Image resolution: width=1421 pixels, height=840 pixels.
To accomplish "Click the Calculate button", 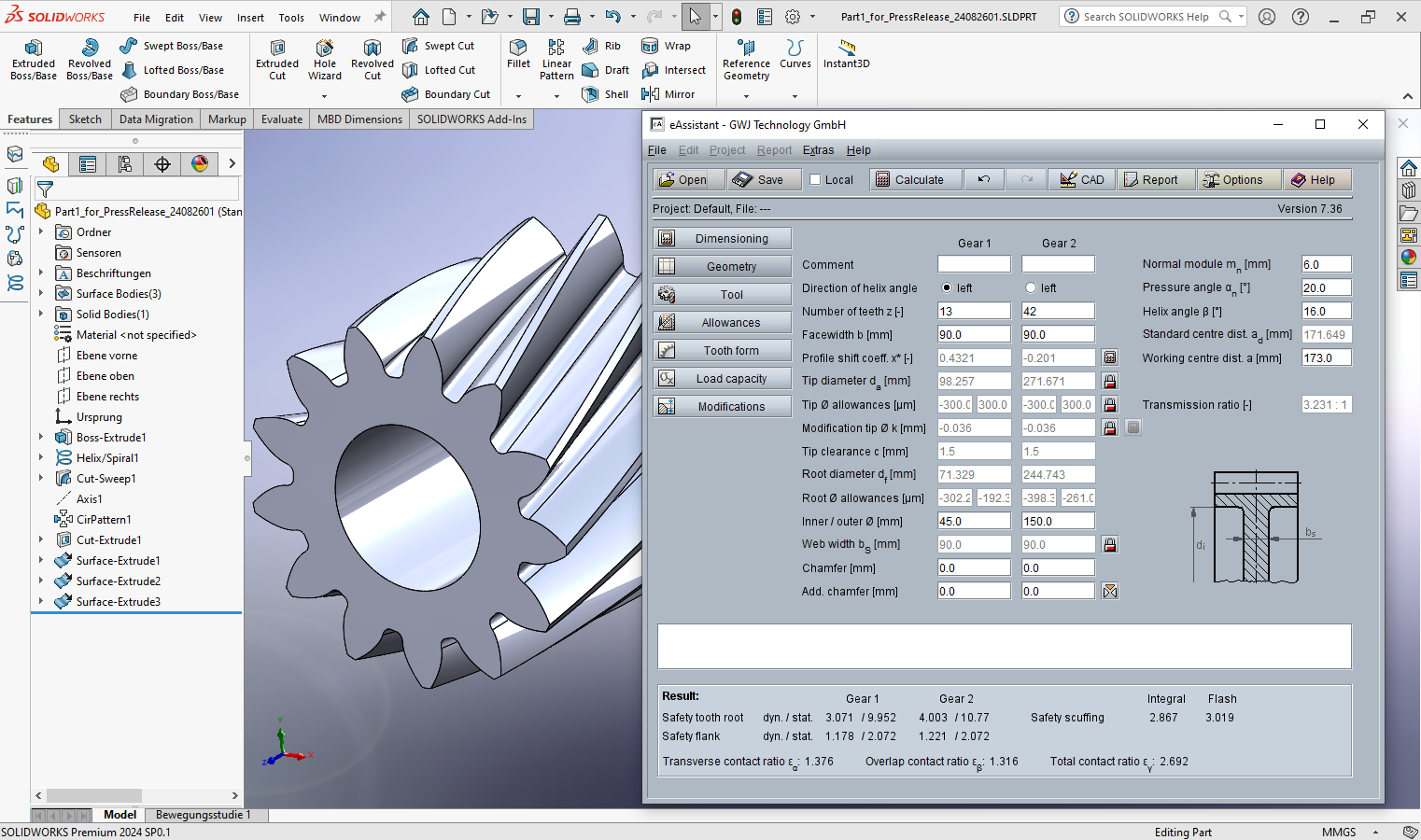I will pos(915,179).
